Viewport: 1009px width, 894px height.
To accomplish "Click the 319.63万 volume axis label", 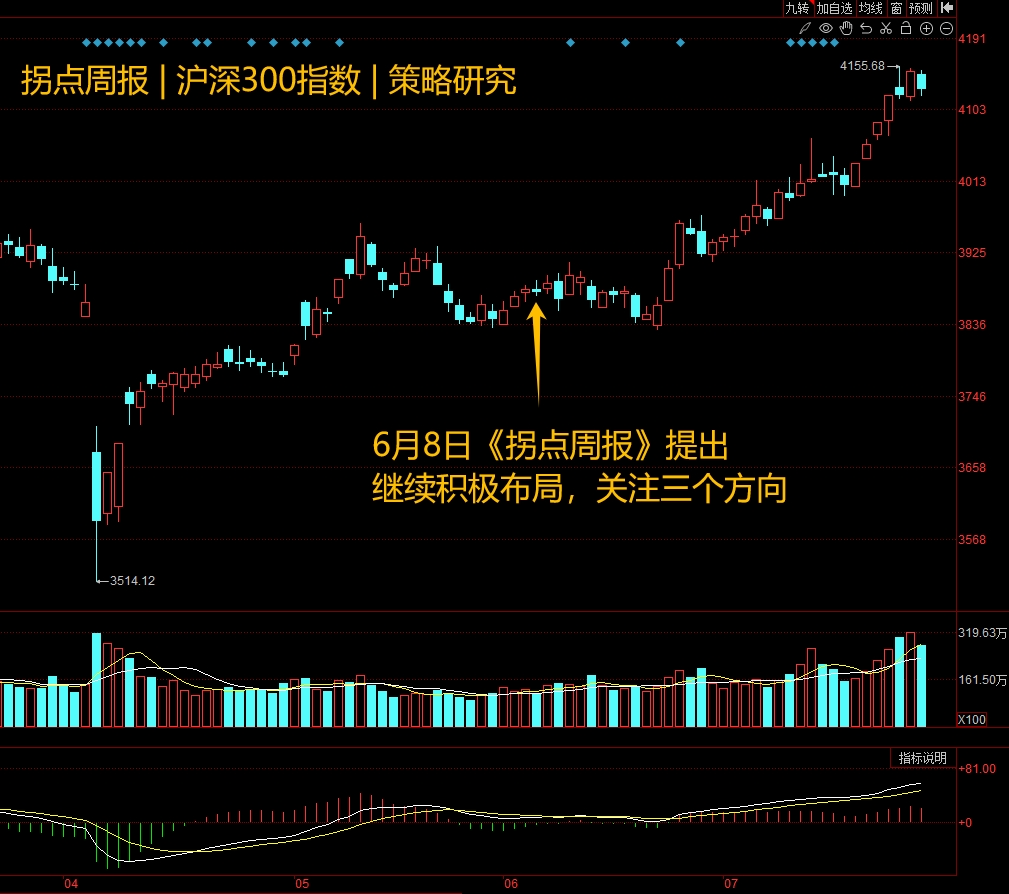I will 983,633.
